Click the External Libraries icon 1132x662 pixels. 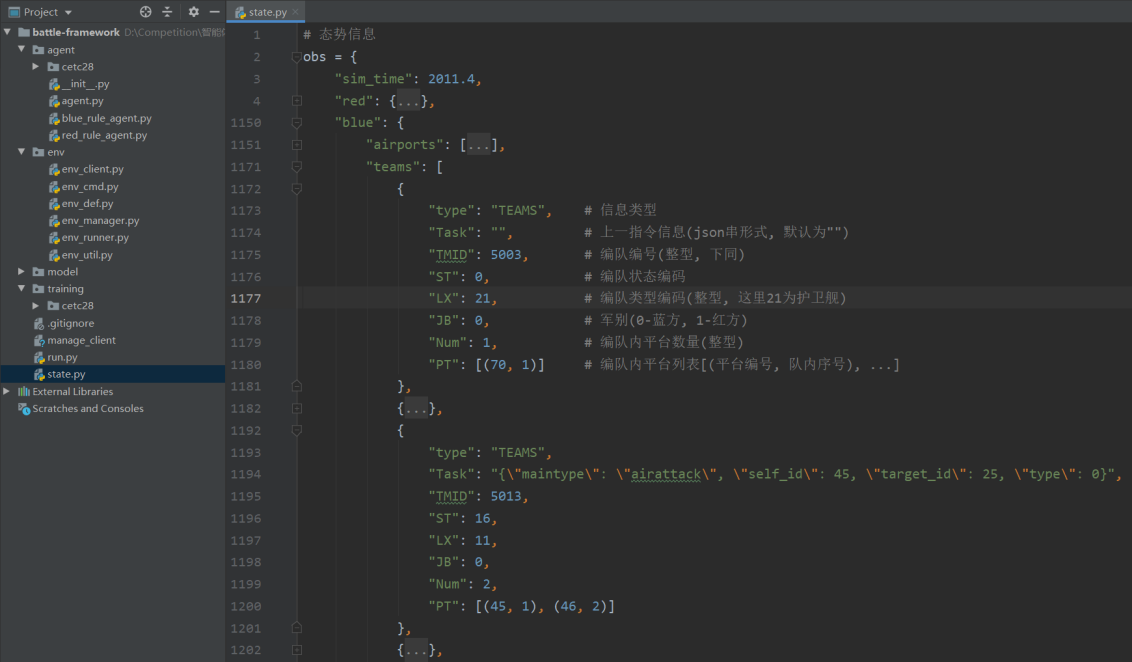24,391
